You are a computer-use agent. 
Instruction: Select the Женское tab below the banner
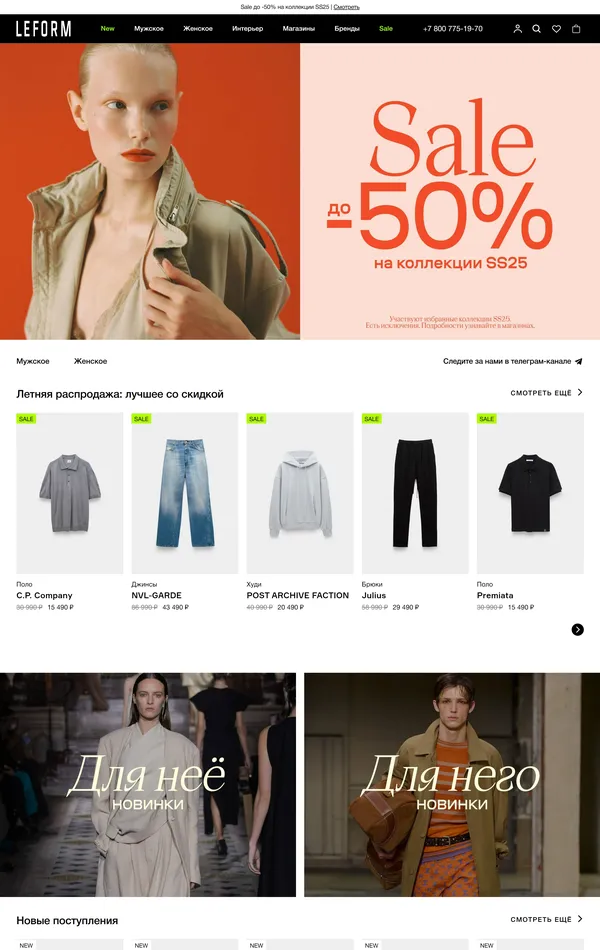coord(90,361)
